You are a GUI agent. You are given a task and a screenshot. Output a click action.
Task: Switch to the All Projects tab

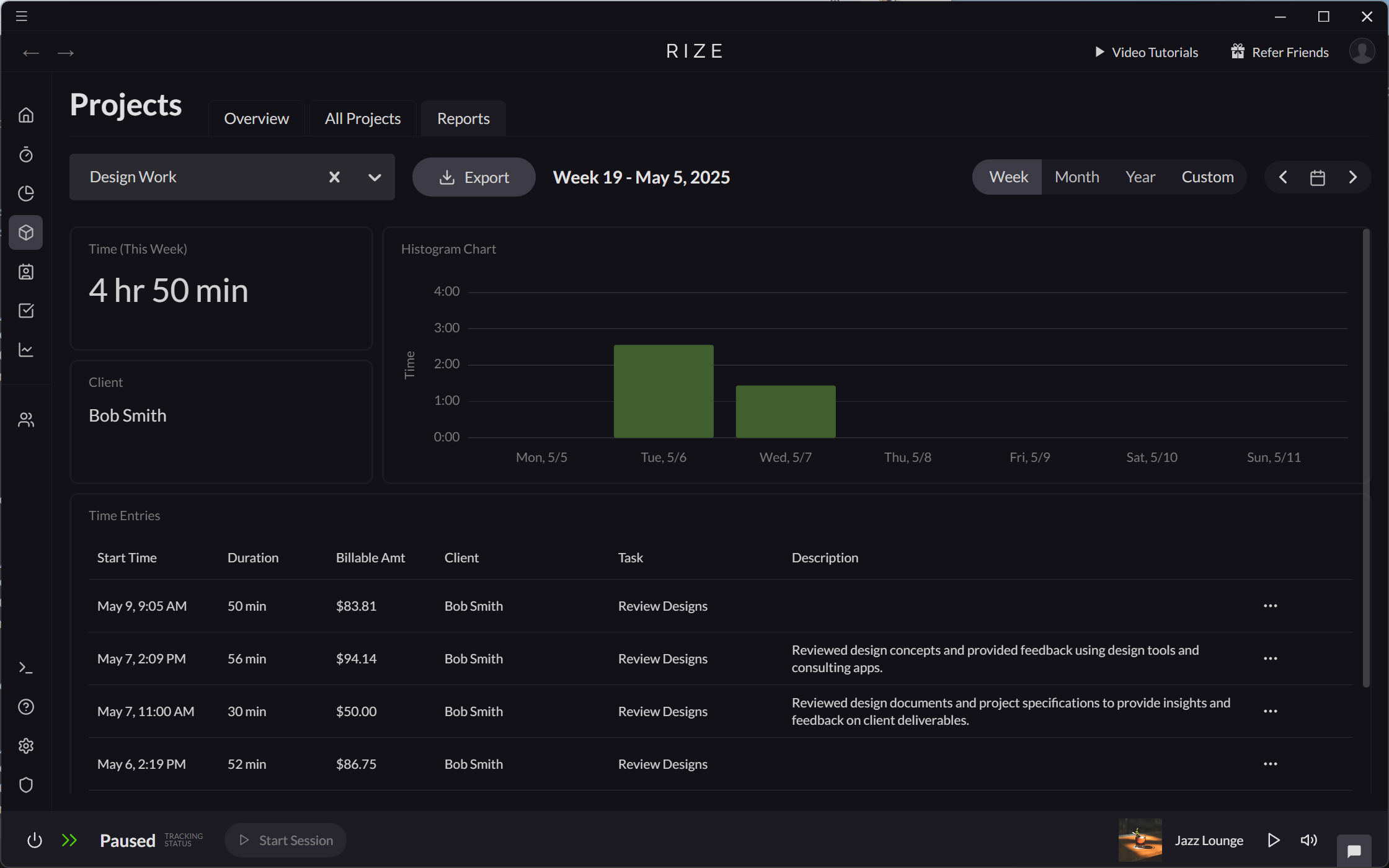click(x=362, y=118)
